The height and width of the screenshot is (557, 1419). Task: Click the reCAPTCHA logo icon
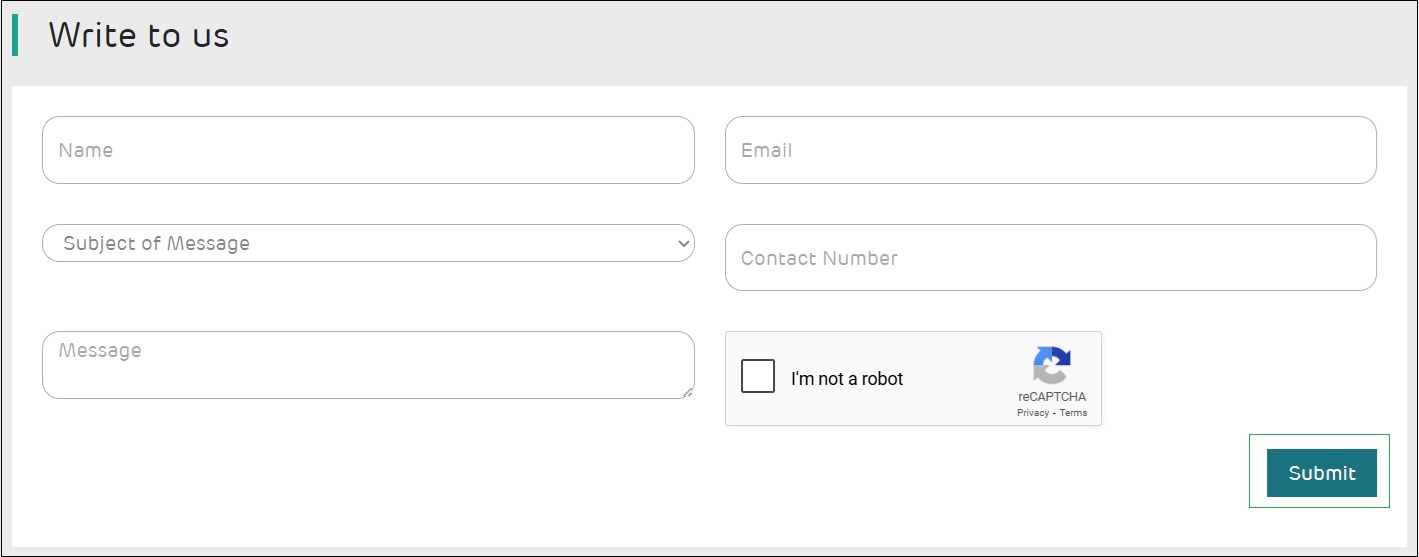pos(1052,366)
